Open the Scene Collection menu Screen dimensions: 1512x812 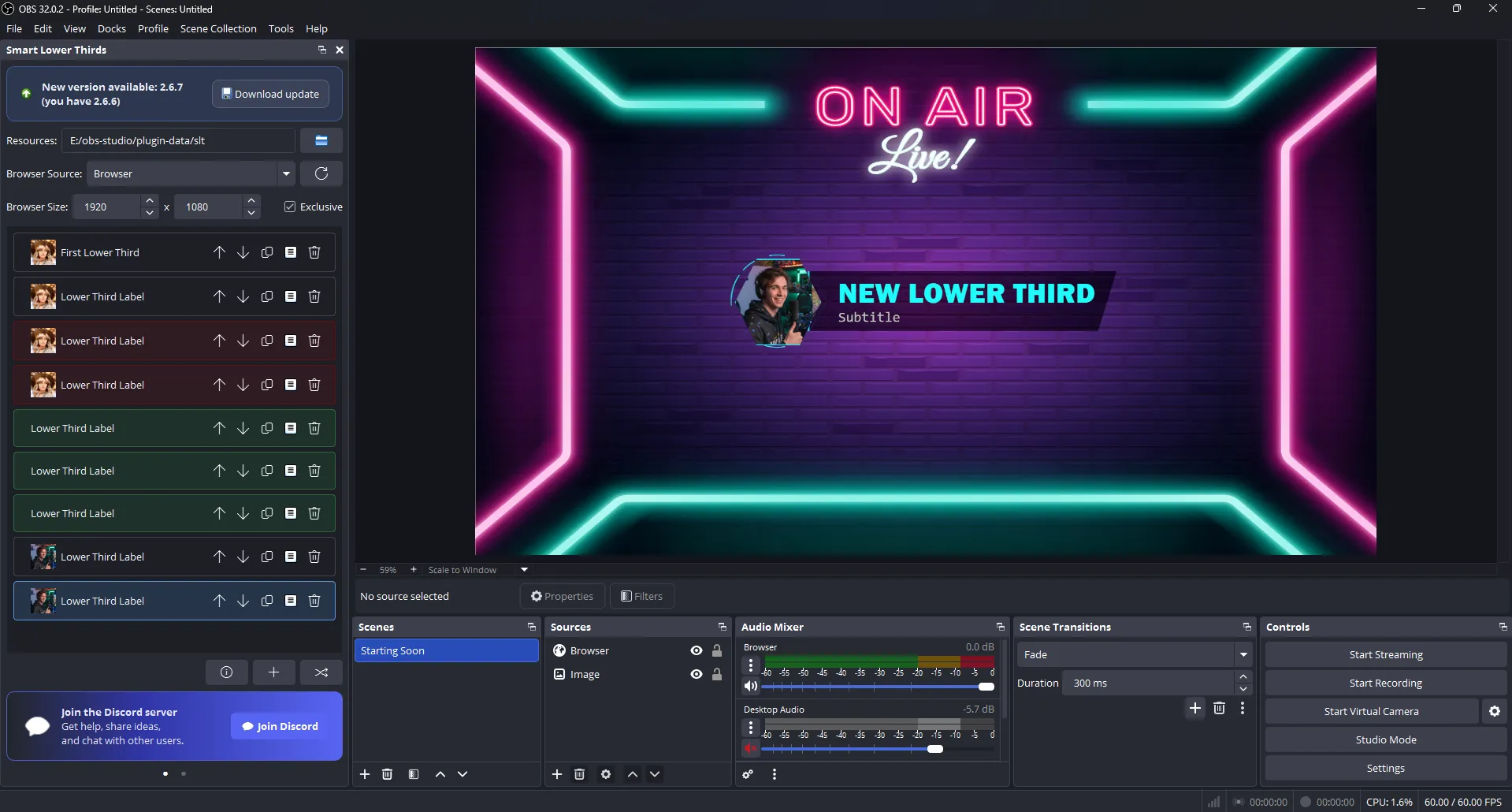pos(218,28)
